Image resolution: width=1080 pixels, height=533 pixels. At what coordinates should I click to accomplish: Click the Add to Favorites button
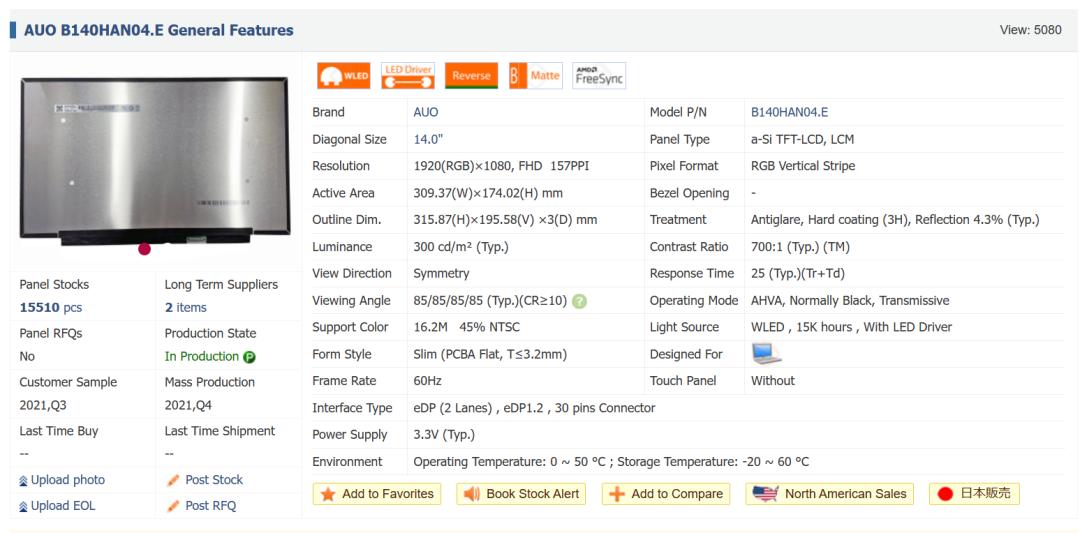377,494
